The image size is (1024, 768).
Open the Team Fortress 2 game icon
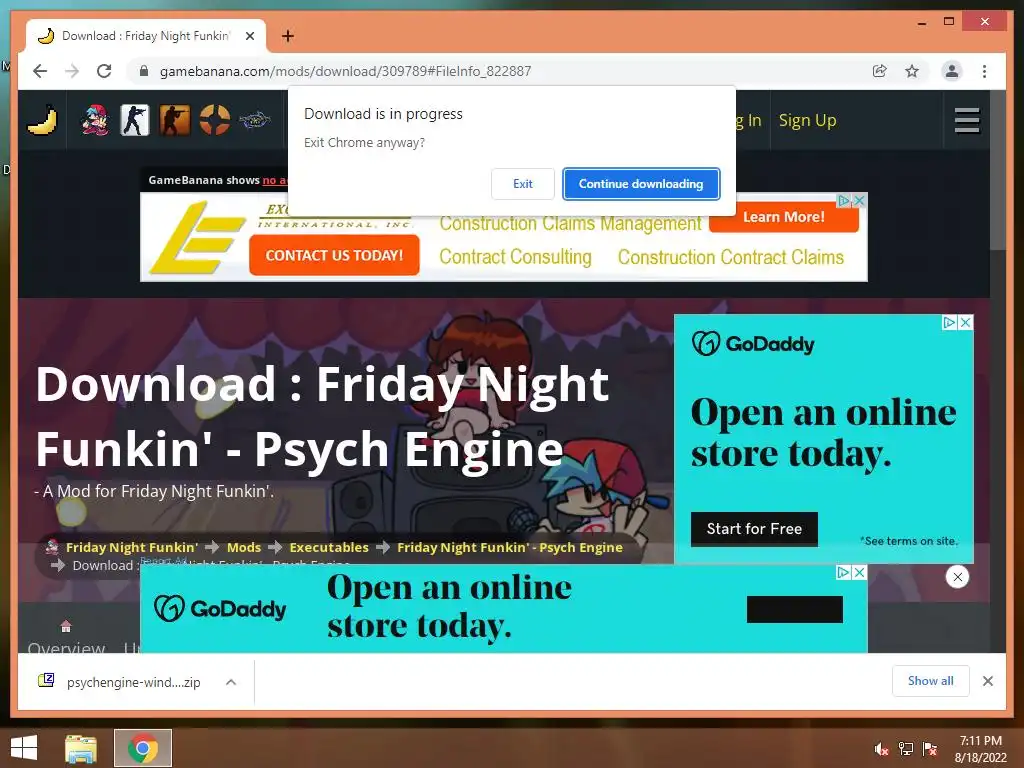click(215, 120)
